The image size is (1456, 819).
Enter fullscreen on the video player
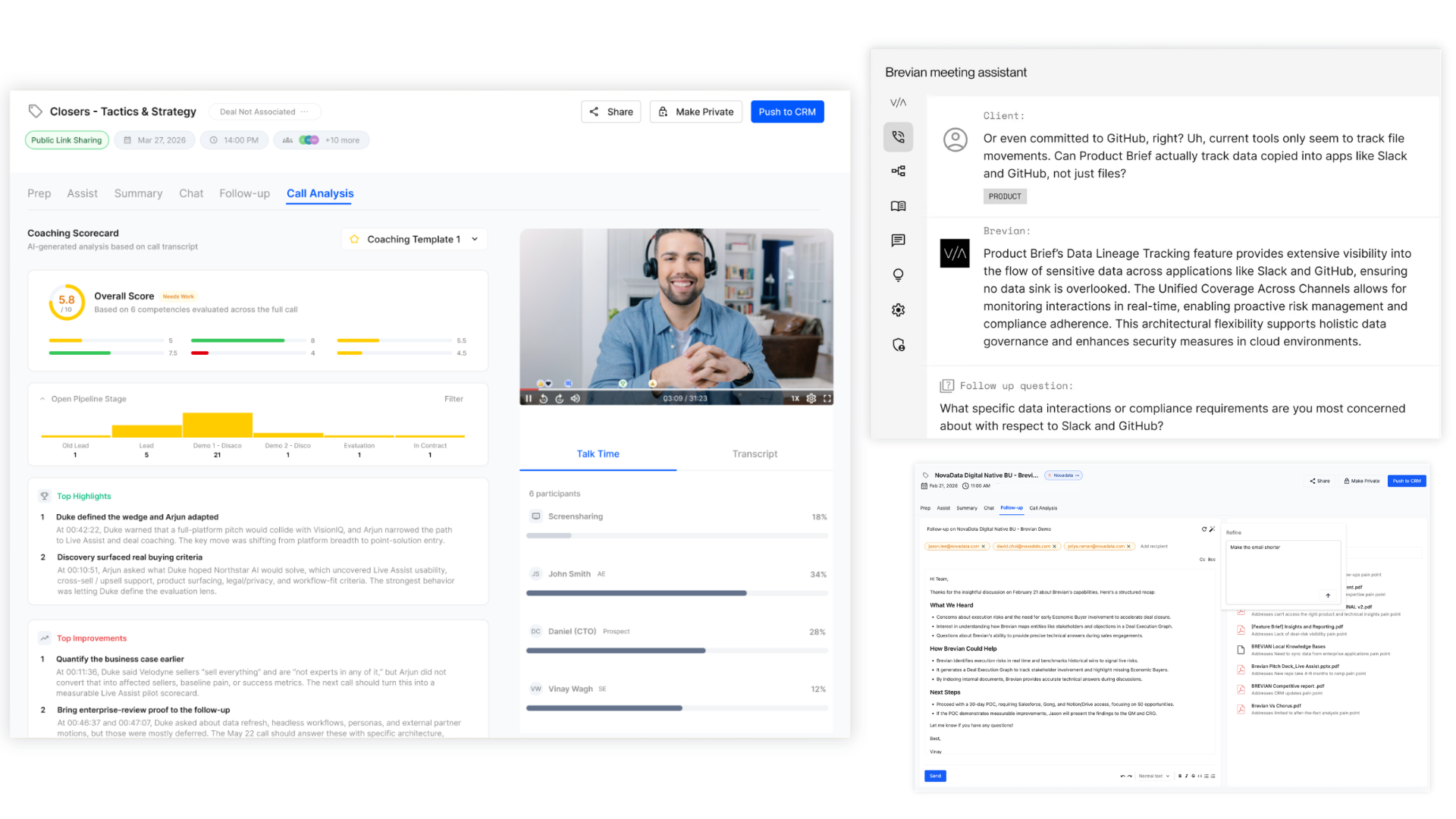point(827,398)
